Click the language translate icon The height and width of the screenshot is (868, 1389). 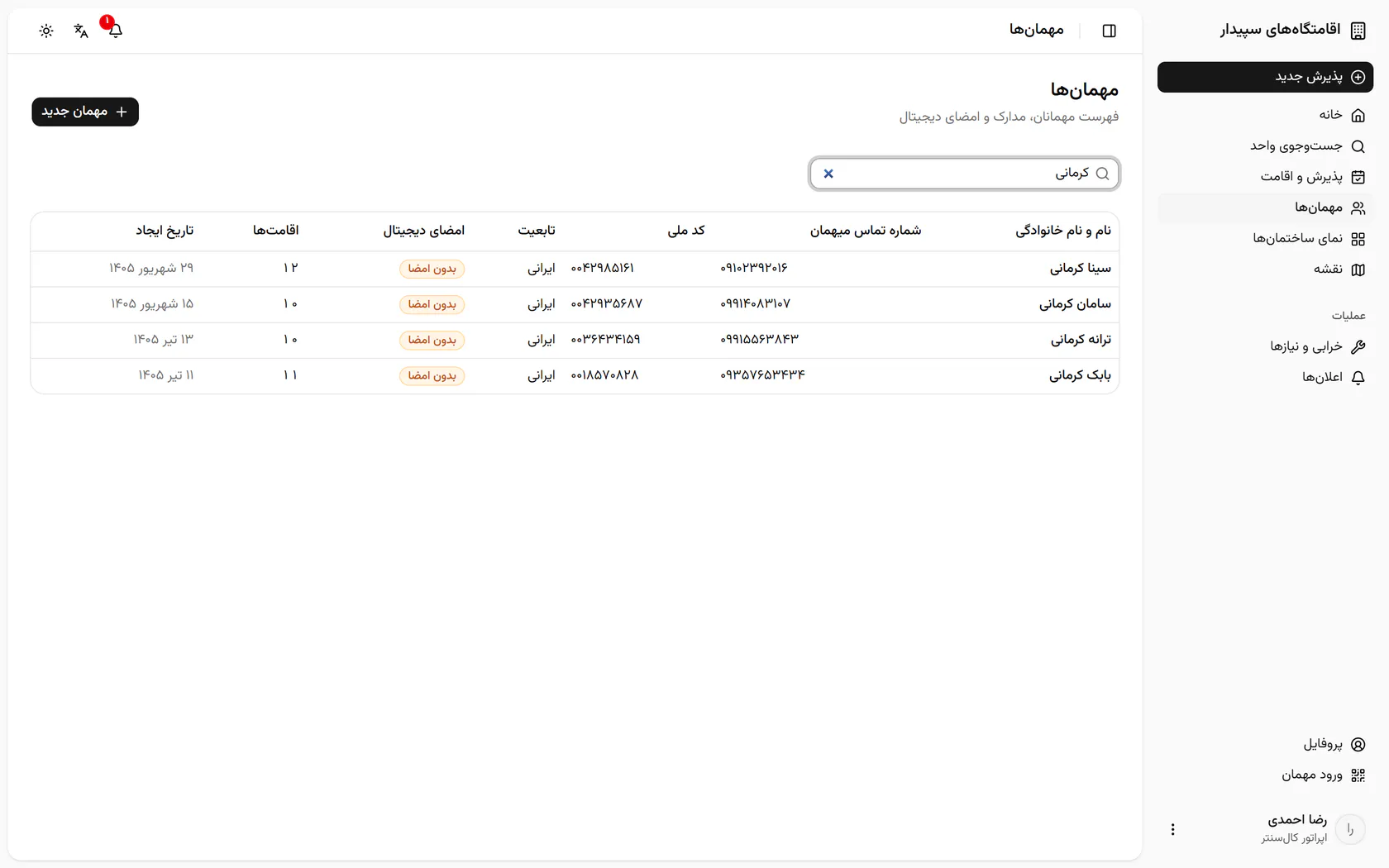(81, 31)
